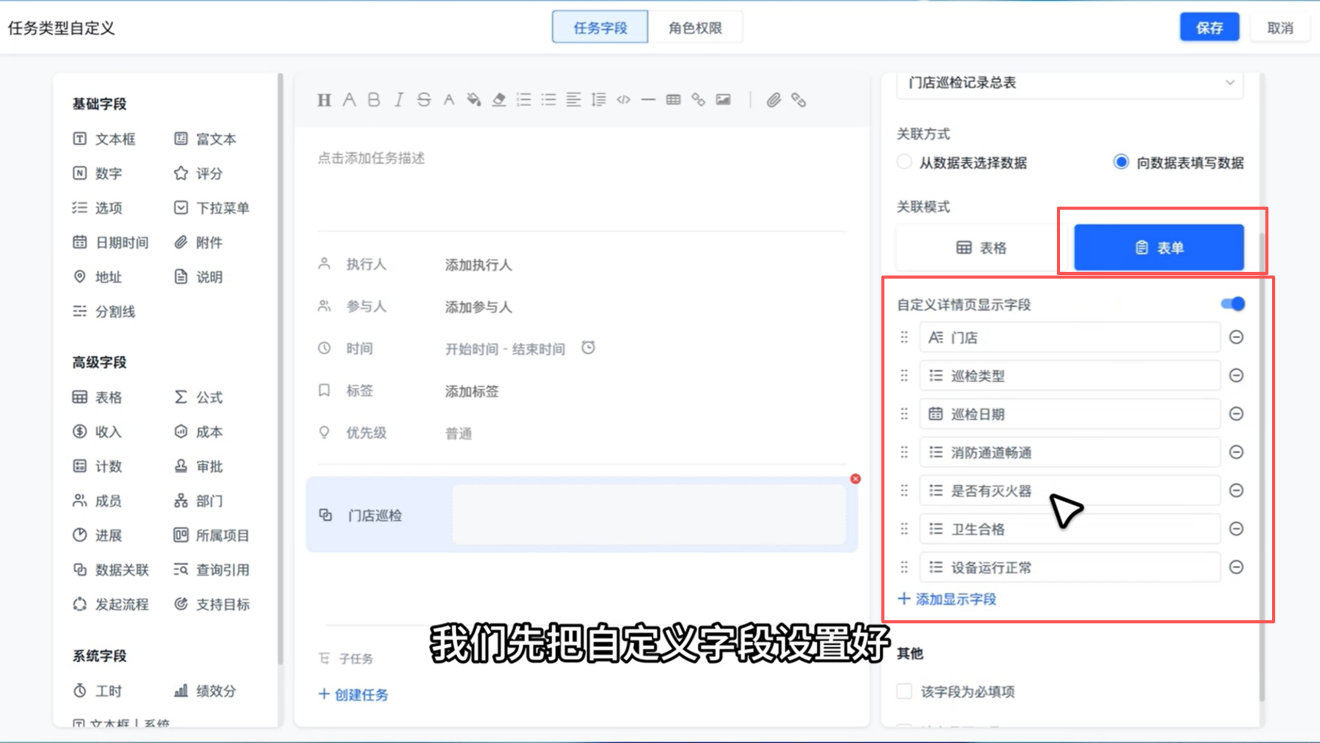Apply heading format in the description toolbar
Screen dimensions: 1320x743
[324, 100]
